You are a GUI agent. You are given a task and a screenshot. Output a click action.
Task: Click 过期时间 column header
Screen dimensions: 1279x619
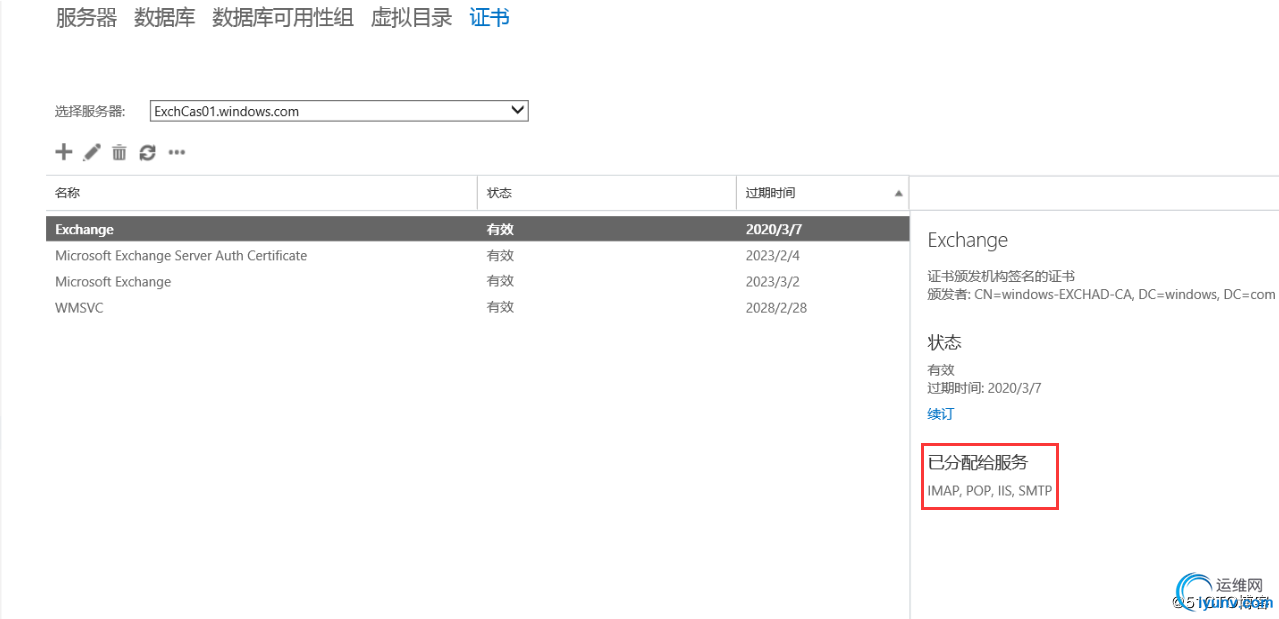tap(822, 193)
